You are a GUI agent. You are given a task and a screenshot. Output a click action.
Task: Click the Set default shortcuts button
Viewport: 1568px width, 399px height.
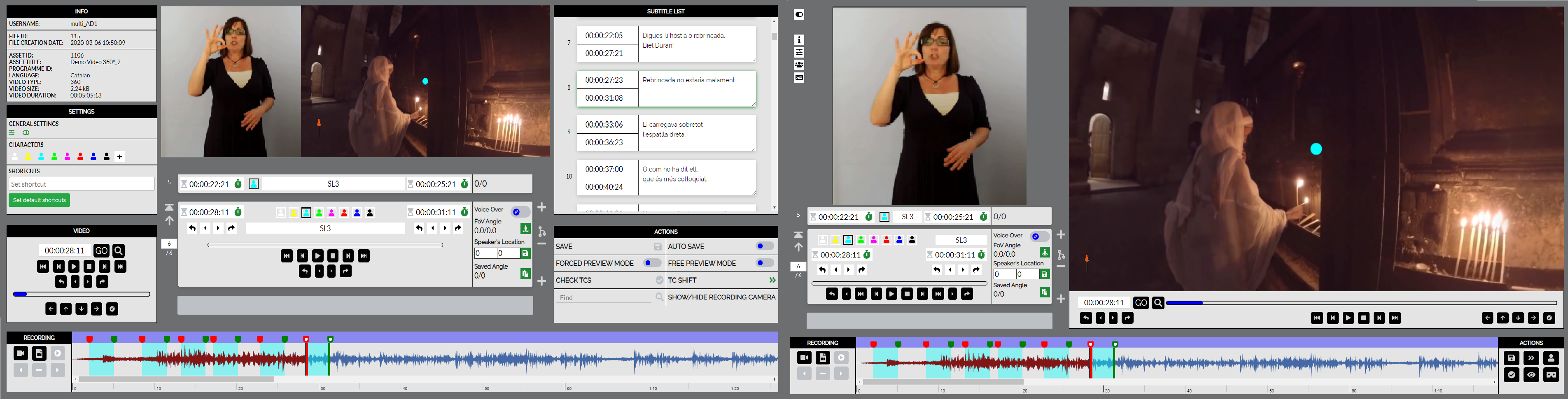tap(39, 200)
